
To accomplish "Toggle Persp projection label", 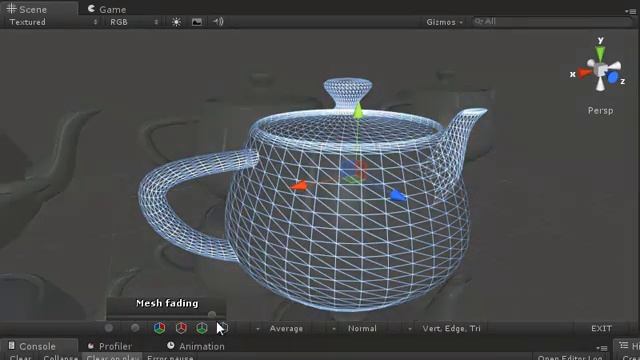I will click(x=600, y=111).
